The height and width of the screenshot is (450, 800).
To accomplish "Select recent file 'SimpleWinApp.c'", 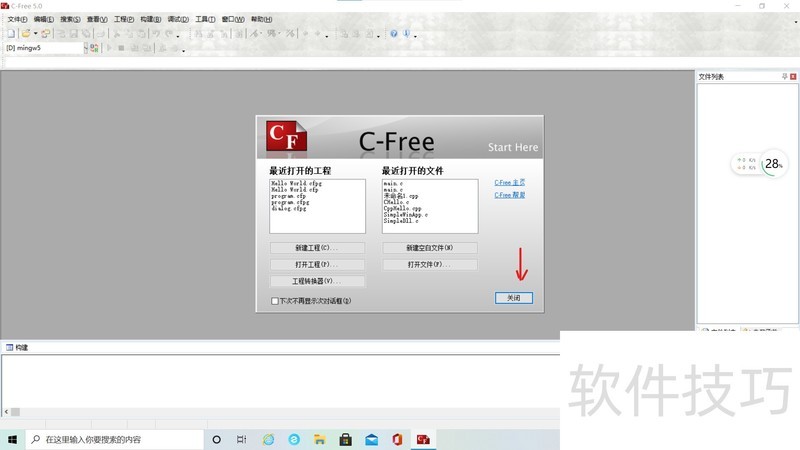I will pyautogui.click(x=406, y=215).
